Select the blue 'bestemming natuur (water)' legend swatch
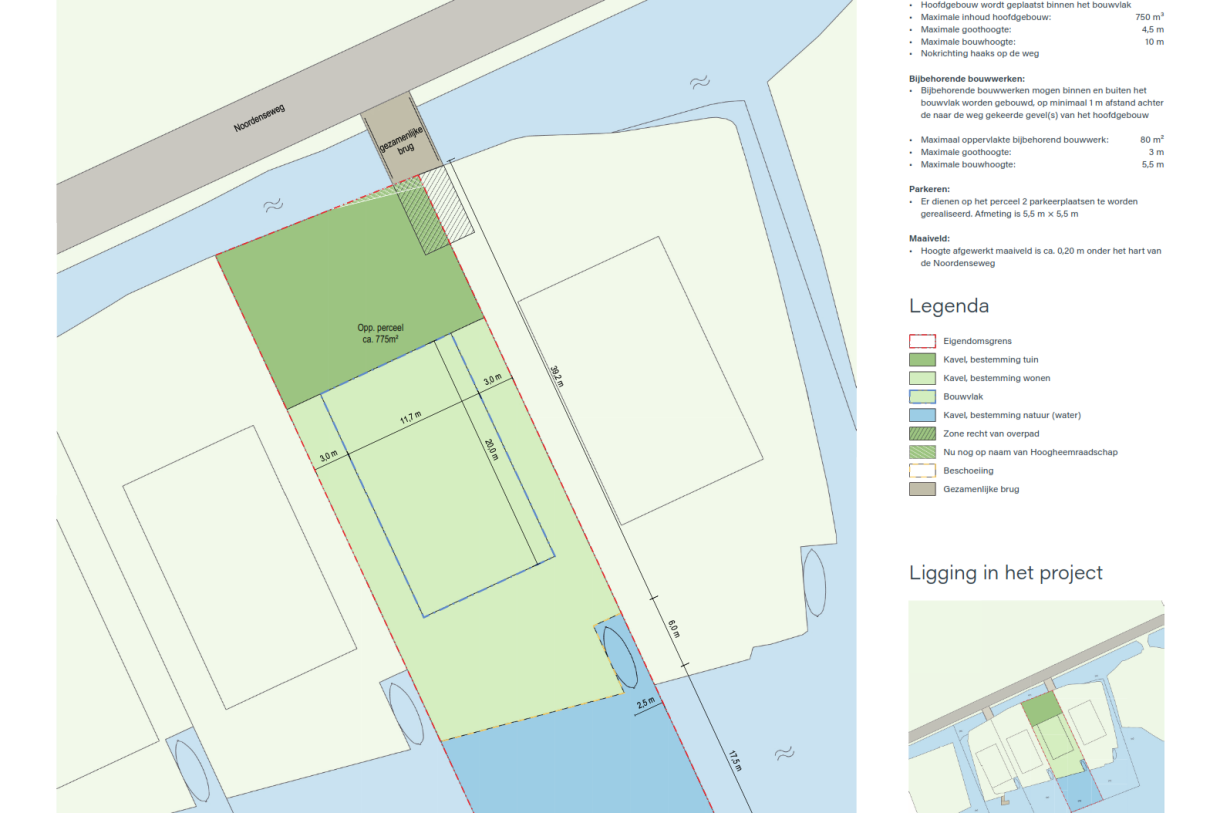The width and height of the screenshot is (1220, 813). 922,415
